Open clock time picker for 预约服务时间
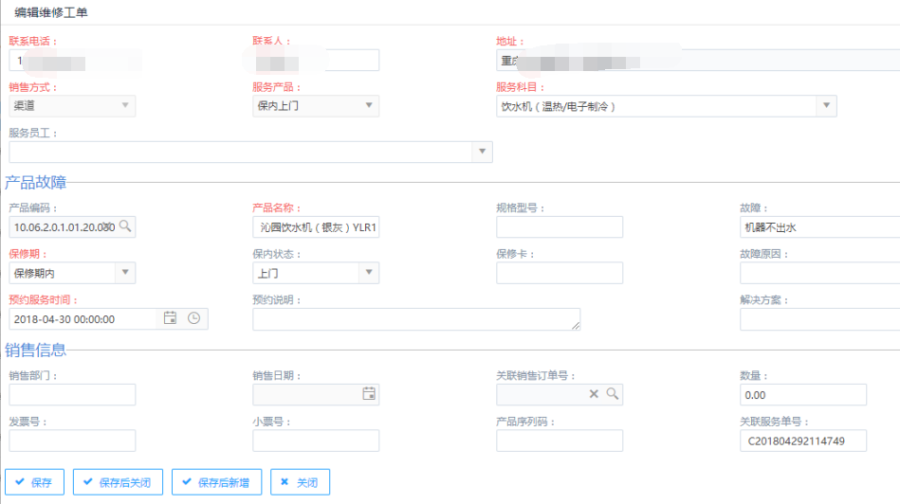Image resolution: width=900 pixels, height=504 pixels. click(194, 319)
